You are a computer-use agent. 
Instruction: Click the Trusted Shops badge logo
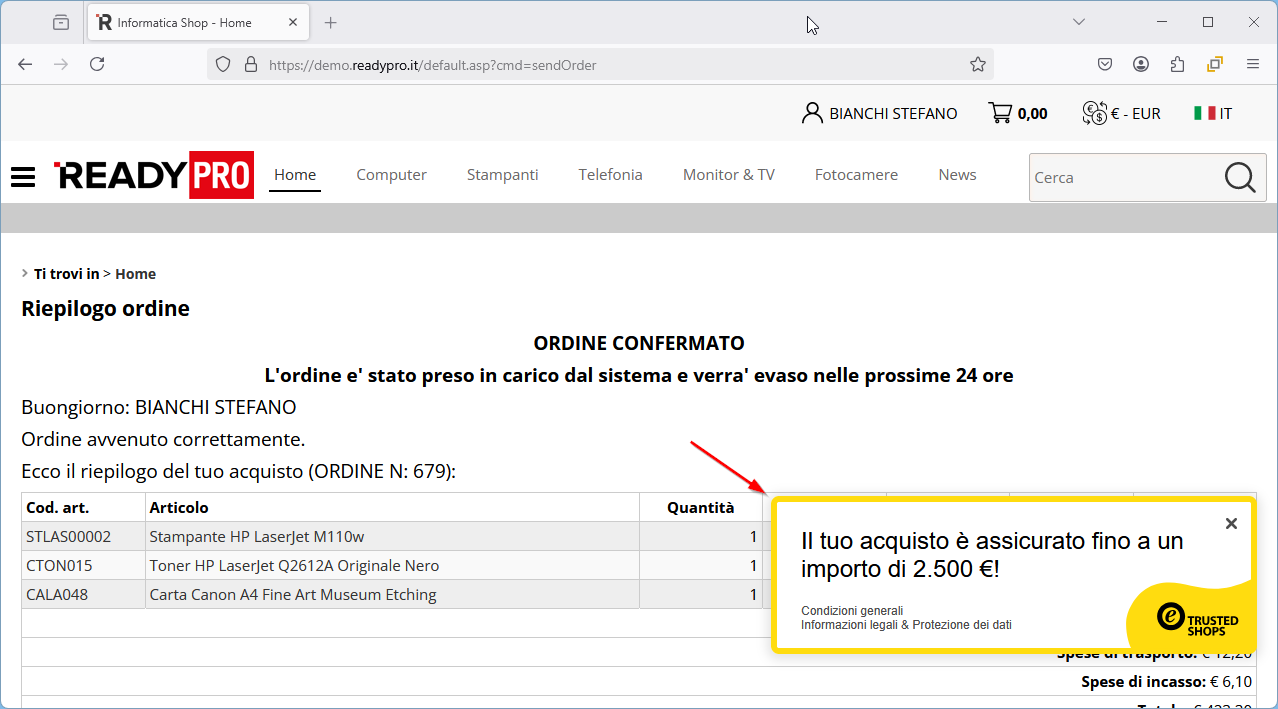pos(1197,618)
